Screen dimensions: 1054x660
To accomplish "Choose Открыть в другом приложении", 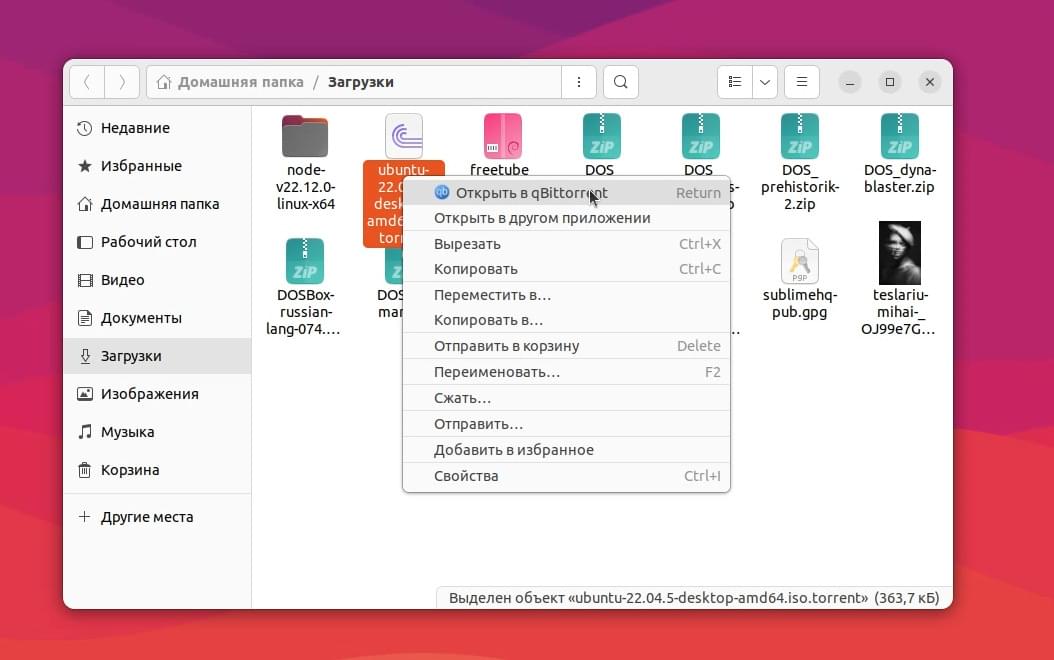I will (x=566, y=218).
